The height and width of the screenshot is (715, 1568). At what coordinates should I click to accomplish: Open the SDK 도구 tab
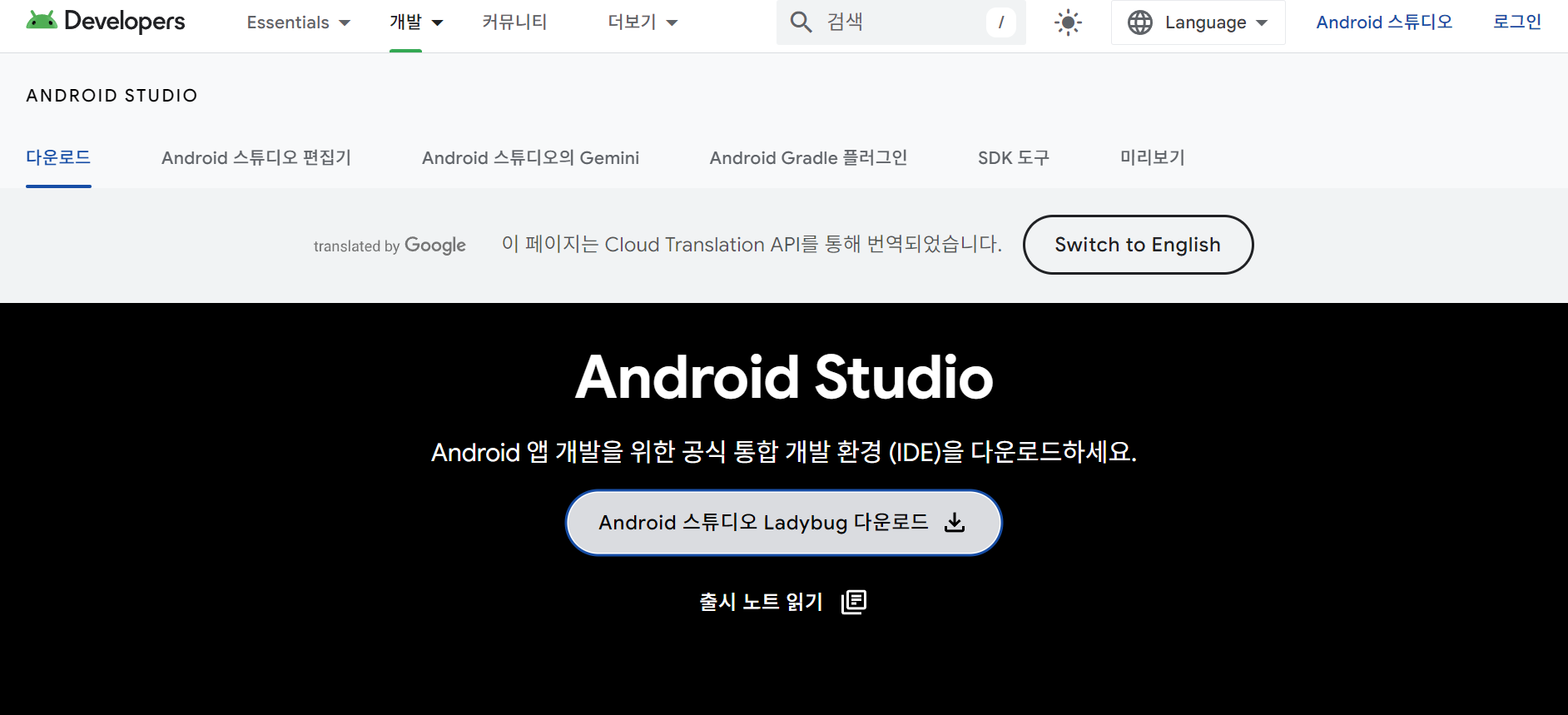click(1014, 157)
